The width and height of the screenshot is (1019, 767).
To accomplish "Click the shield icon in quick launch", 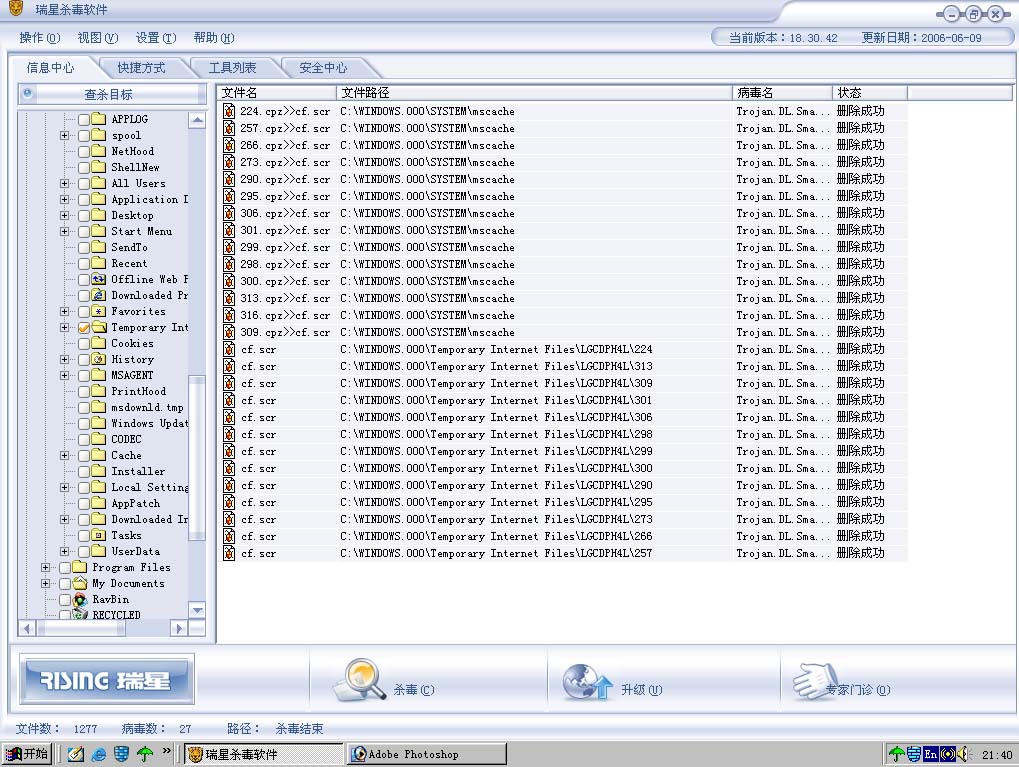I will [x=122, y=754].
